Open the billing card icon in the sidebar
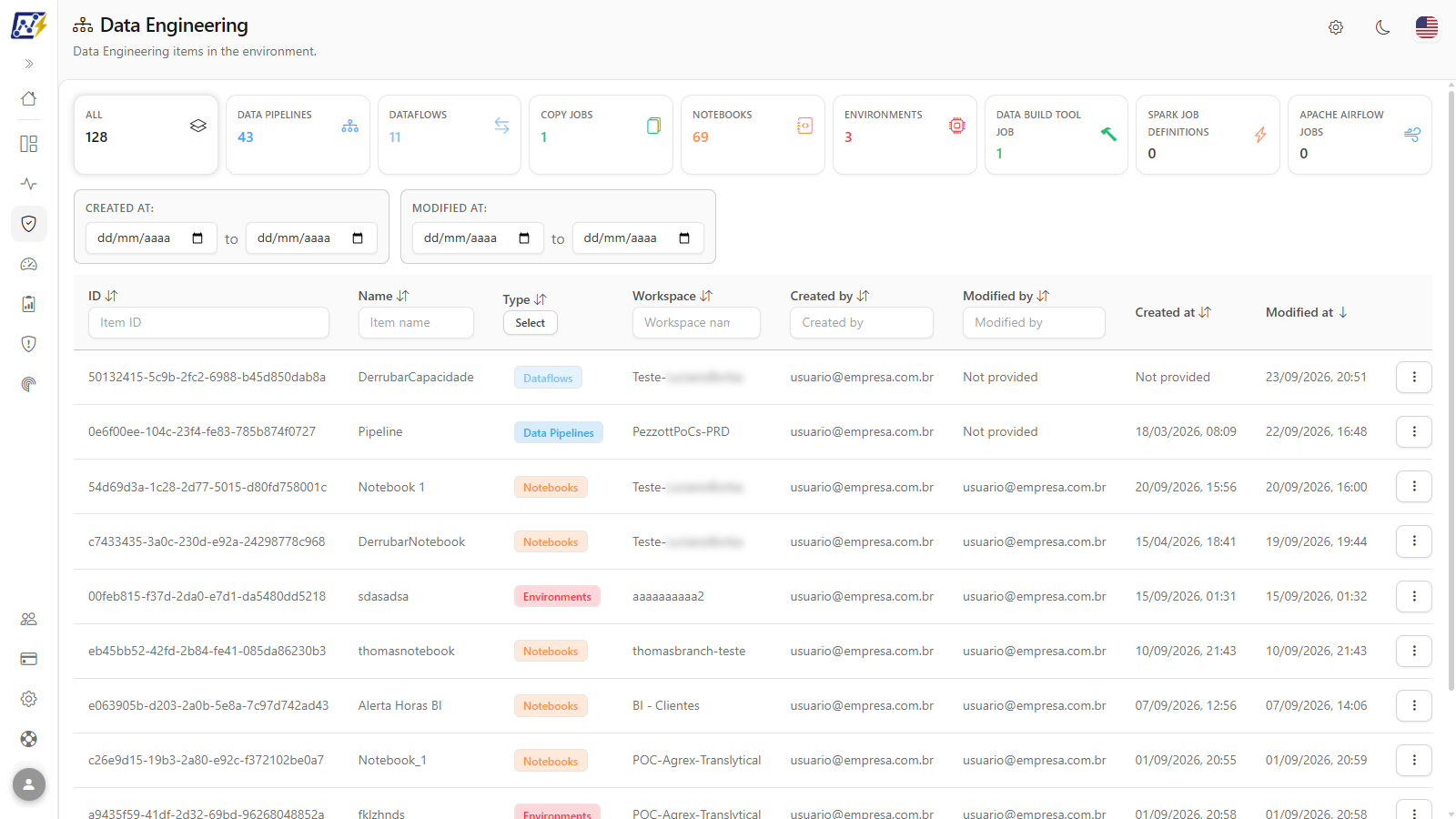 pos(29,659)
